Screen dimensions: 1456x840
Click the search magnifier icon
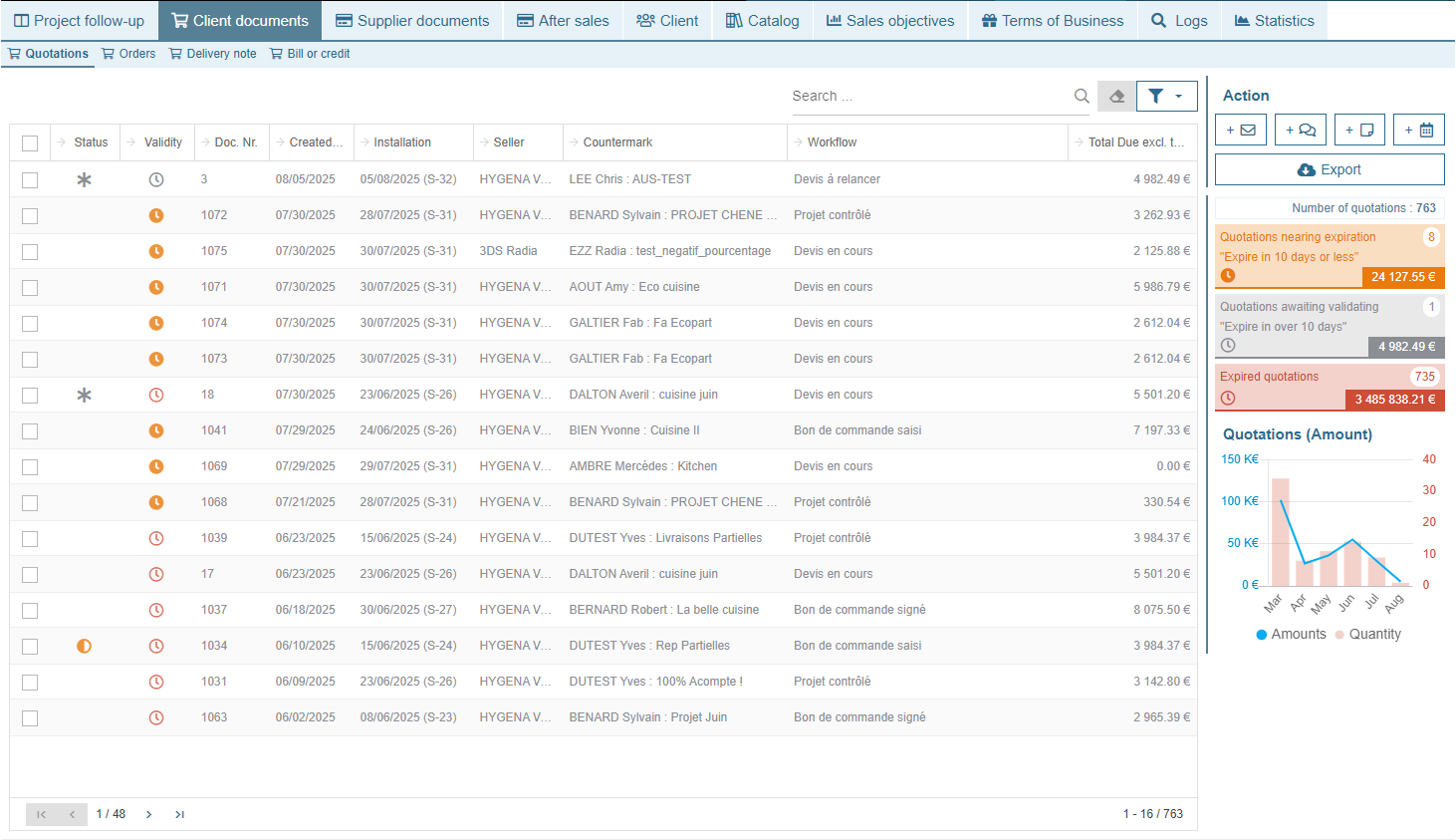[1082, 97]
